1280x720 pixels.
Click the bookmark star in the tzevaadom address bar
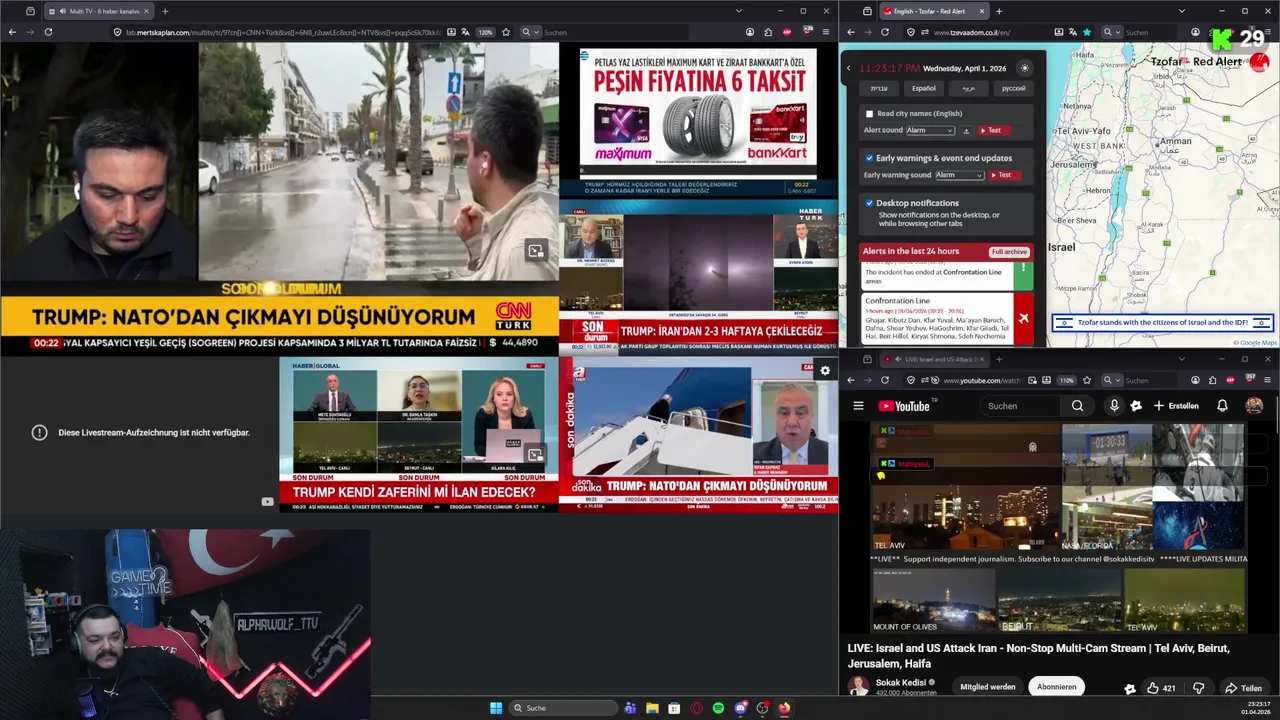[x=1087, y=32]
